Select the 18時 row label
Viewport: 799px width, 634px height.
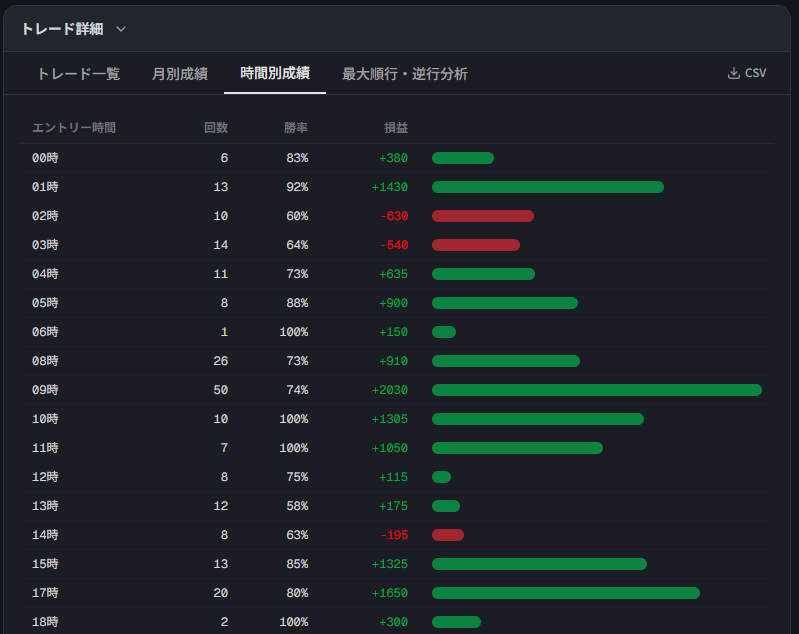(x=45, y=623)
